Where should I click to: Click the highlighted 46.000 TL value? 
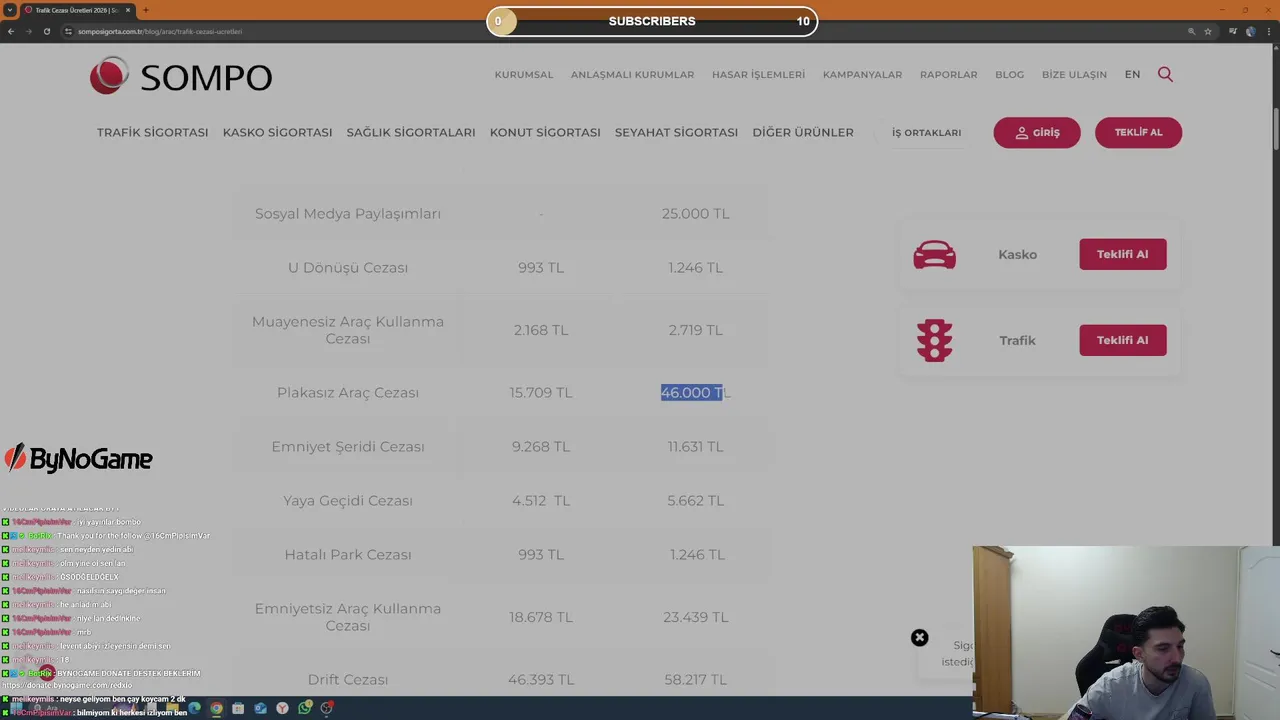pos(694,393)
